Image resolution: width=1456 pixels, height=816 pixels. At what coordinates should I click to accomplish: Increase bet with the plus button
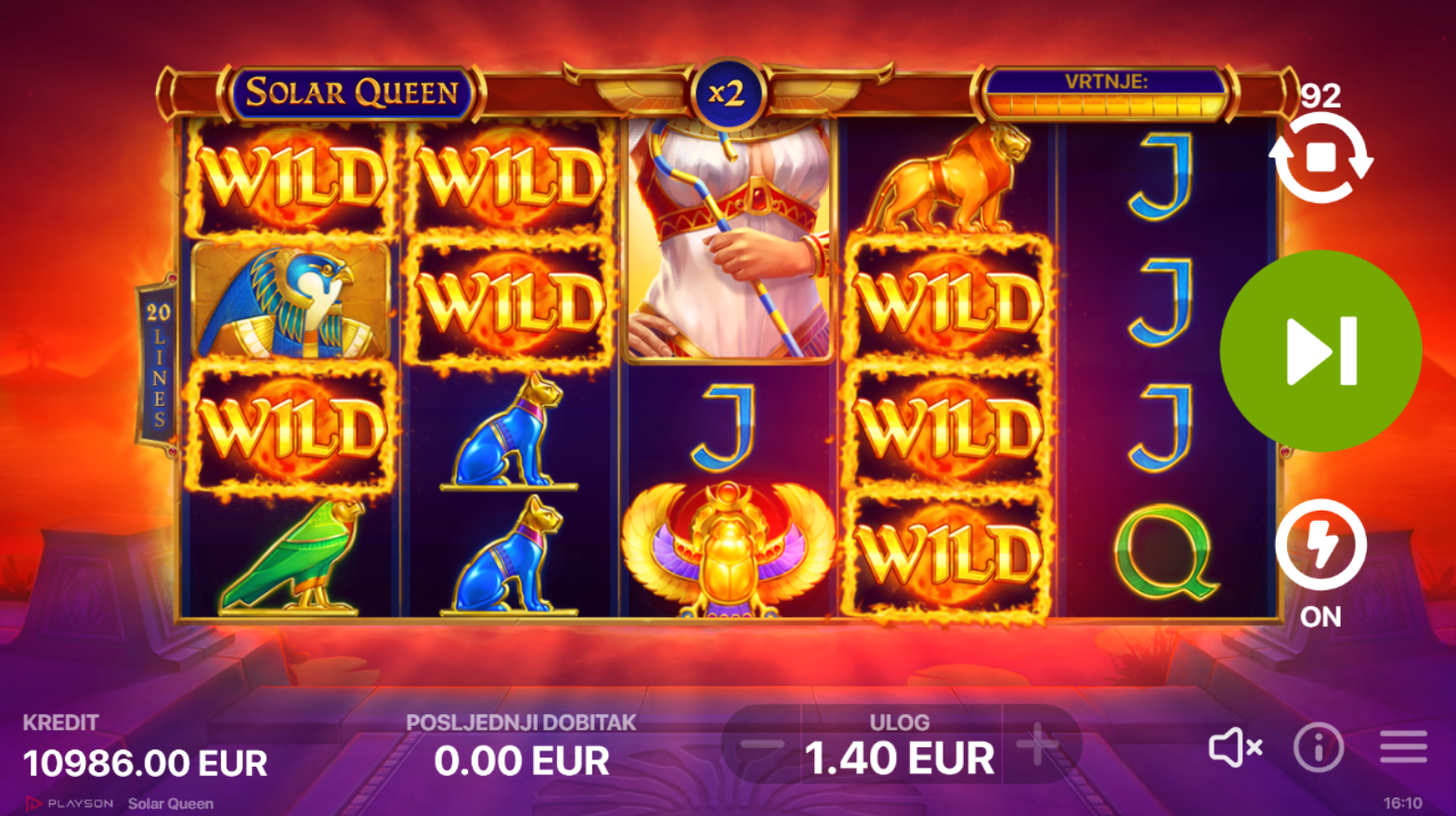[x=1038, y=745]
